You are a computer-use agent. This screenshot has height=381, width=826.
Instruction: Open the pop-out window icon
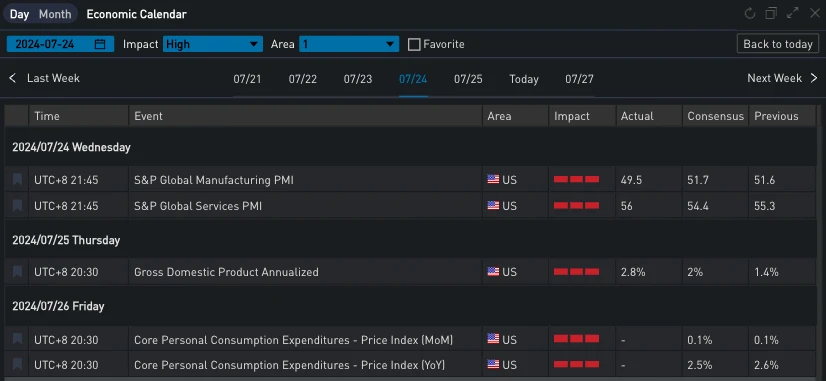[x=771, y=14]
